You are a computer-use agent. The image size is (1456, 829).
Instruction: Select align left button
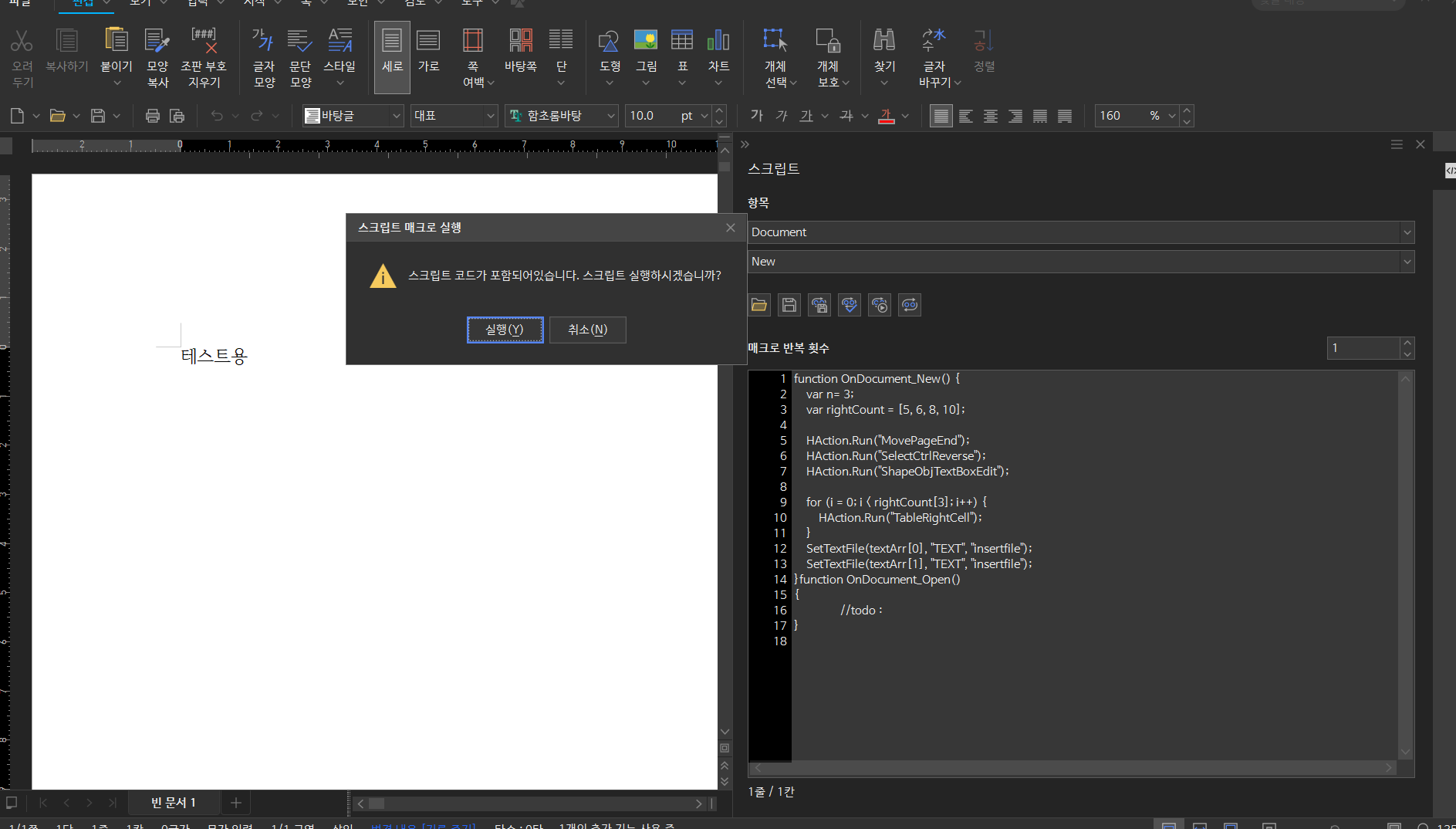point(966,116)
